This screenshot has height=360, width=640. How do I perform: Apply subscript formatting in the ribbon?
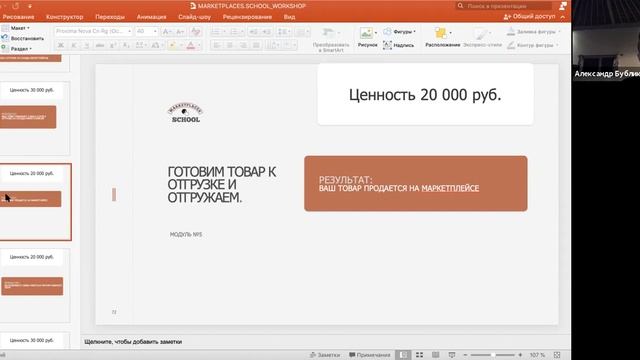tap(126, 45)
